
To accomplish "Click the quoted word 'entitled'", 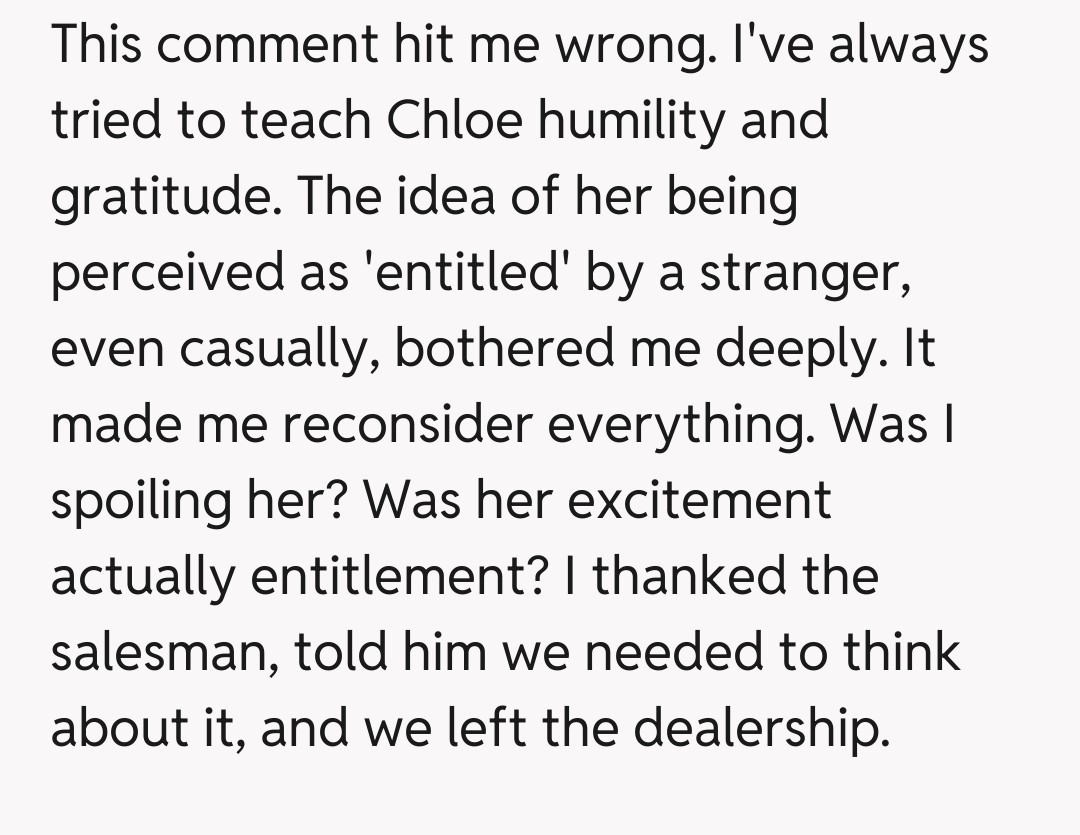I will (x=477, y=272).
